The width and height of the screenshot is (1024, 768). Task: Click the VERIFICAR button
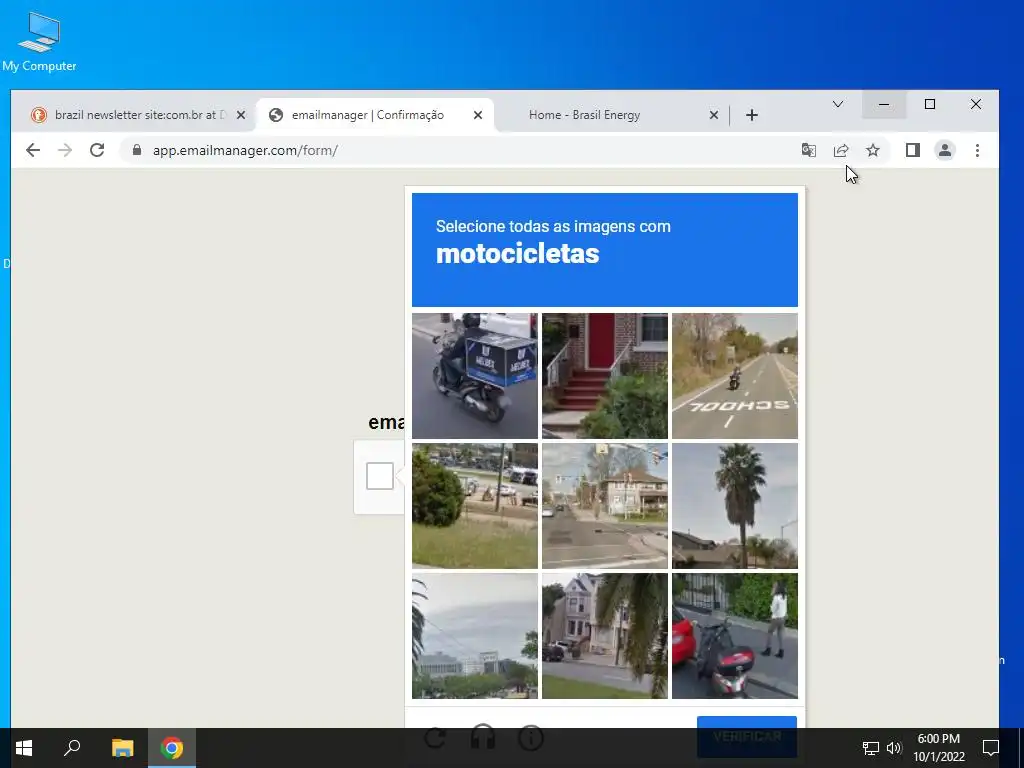746,736
